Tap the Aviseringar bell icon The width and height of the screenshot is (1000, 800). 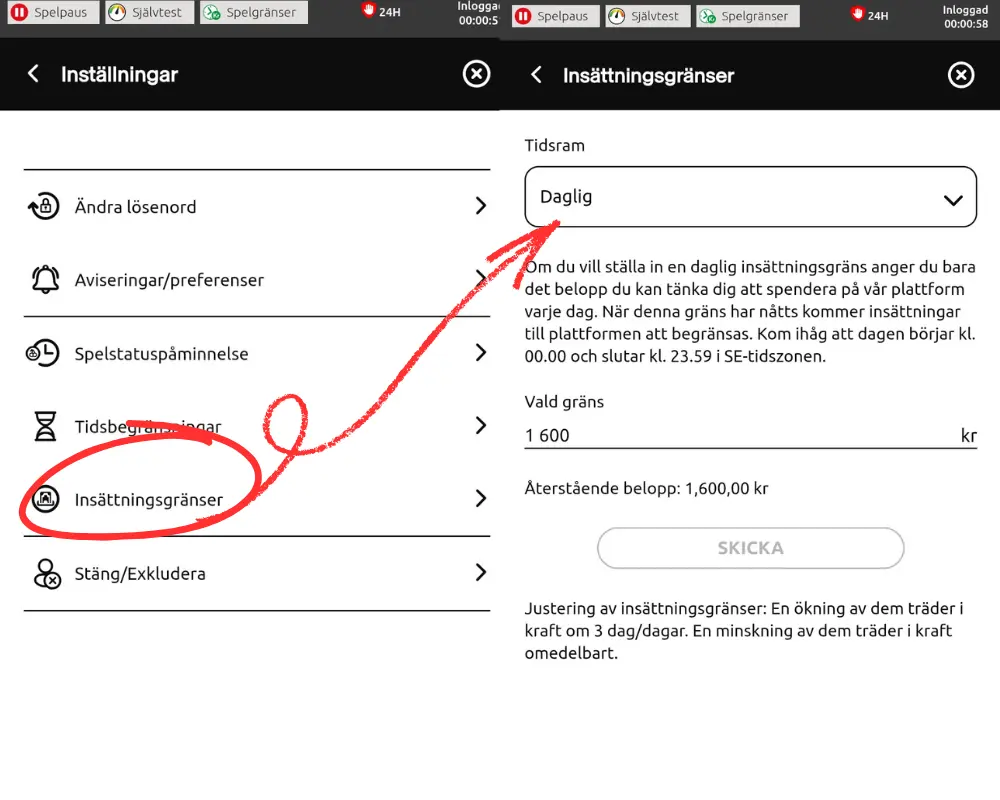click(45, 279)
